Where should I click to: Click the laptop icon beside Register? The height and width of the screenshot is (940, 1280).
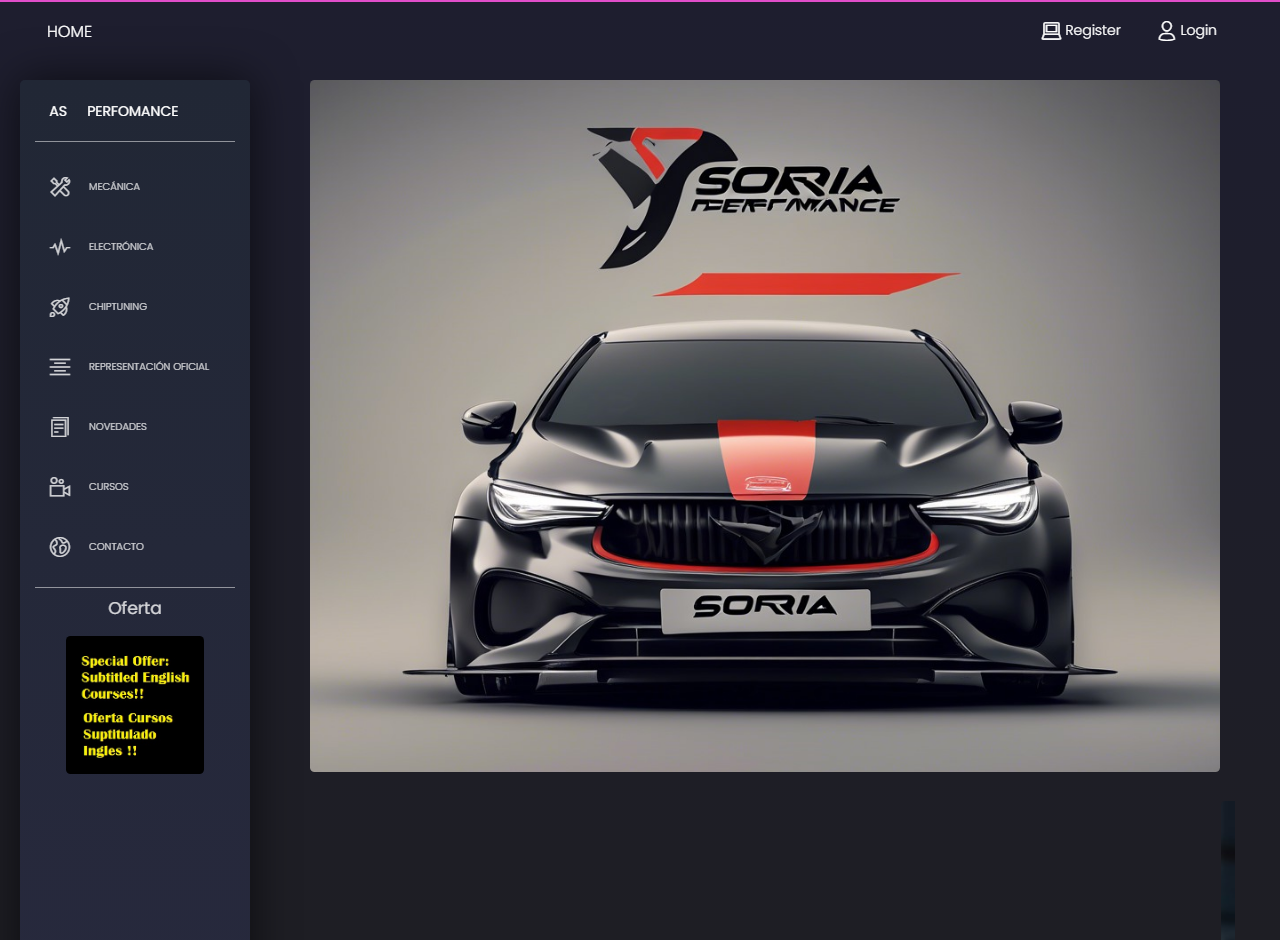point(1051,31)
